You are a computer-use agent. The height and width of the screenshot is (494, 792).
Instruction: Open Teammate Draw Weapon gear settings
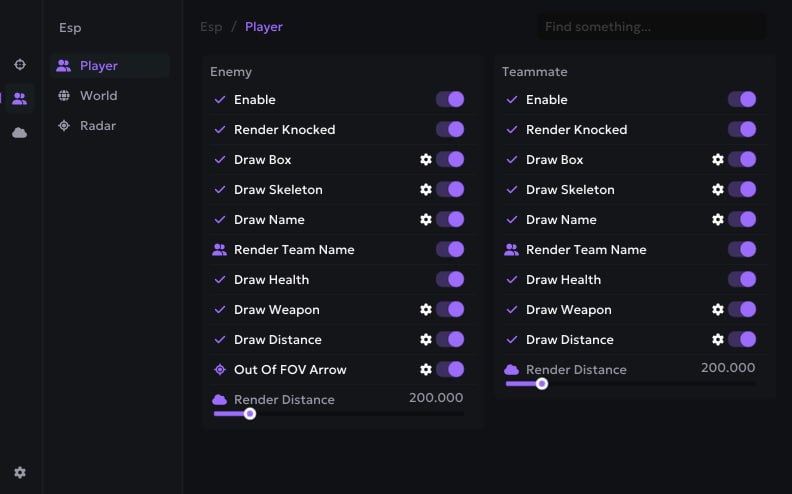[x=718, y=309]
